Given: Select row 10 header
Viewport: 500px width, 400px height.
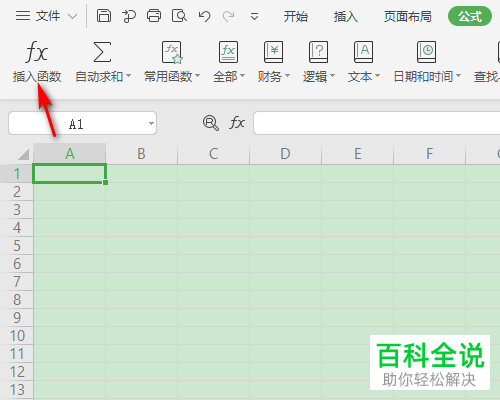Looking at the screenshot, I should [x=17, y=336].
